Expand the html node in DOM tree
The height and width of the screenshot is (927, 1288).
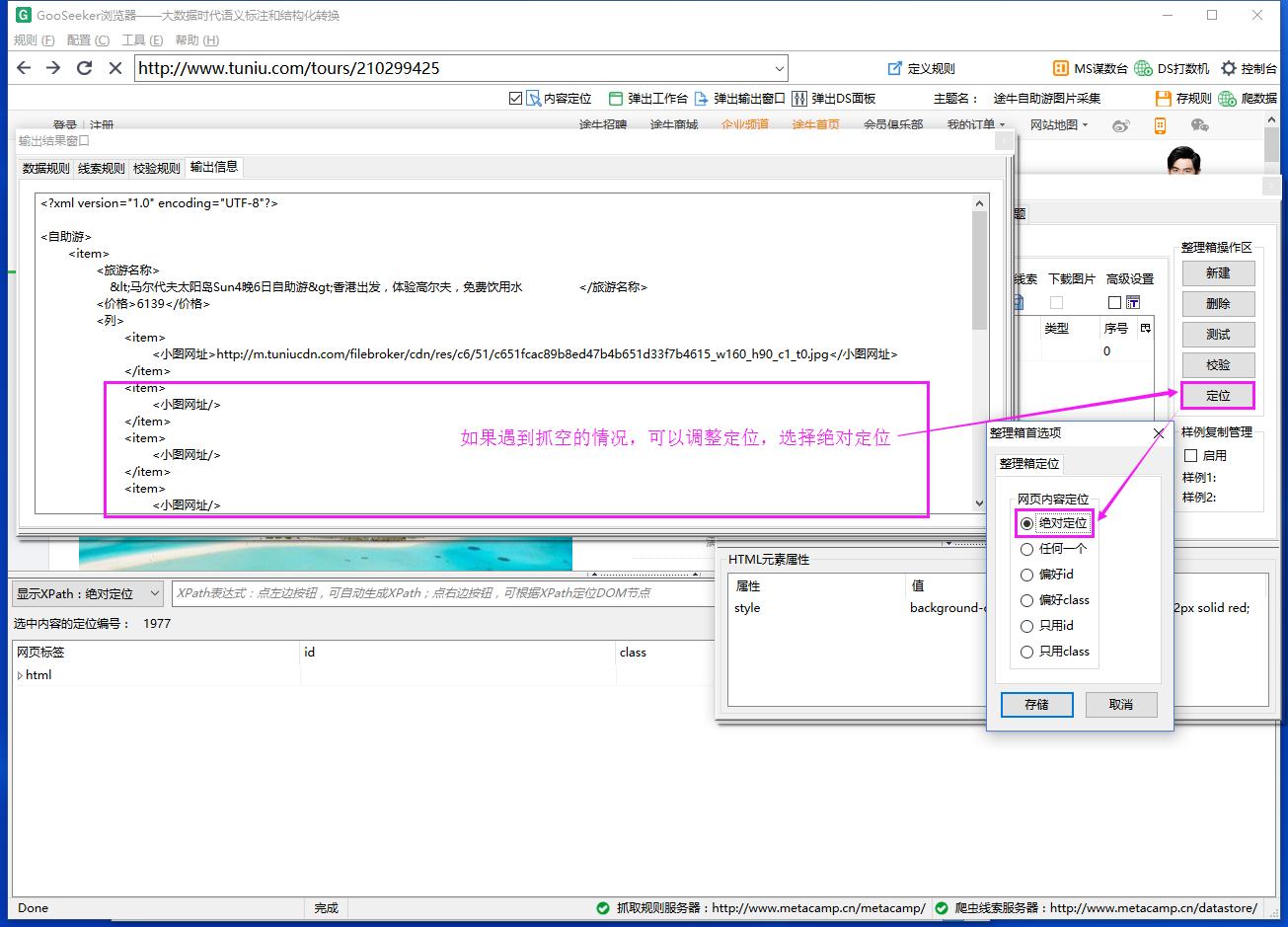coord(20,676)
